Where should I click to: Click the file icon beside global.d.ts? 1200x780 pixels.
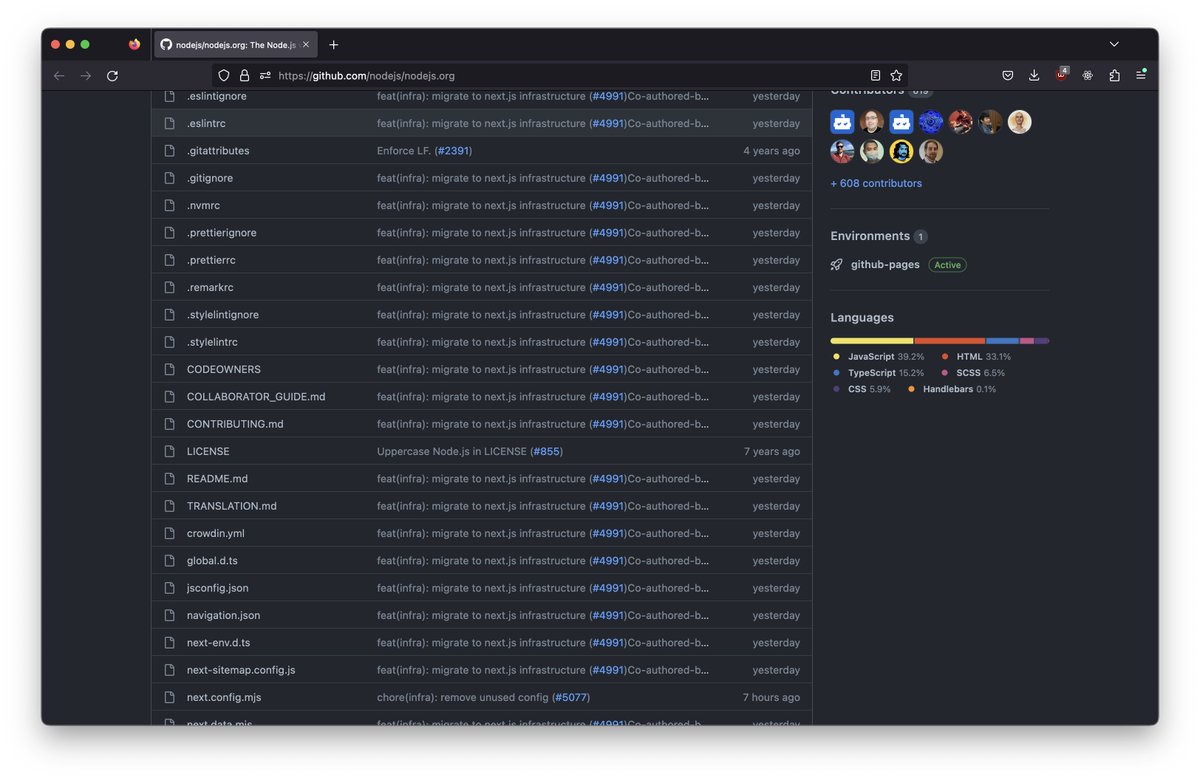(x=169, y=561)
